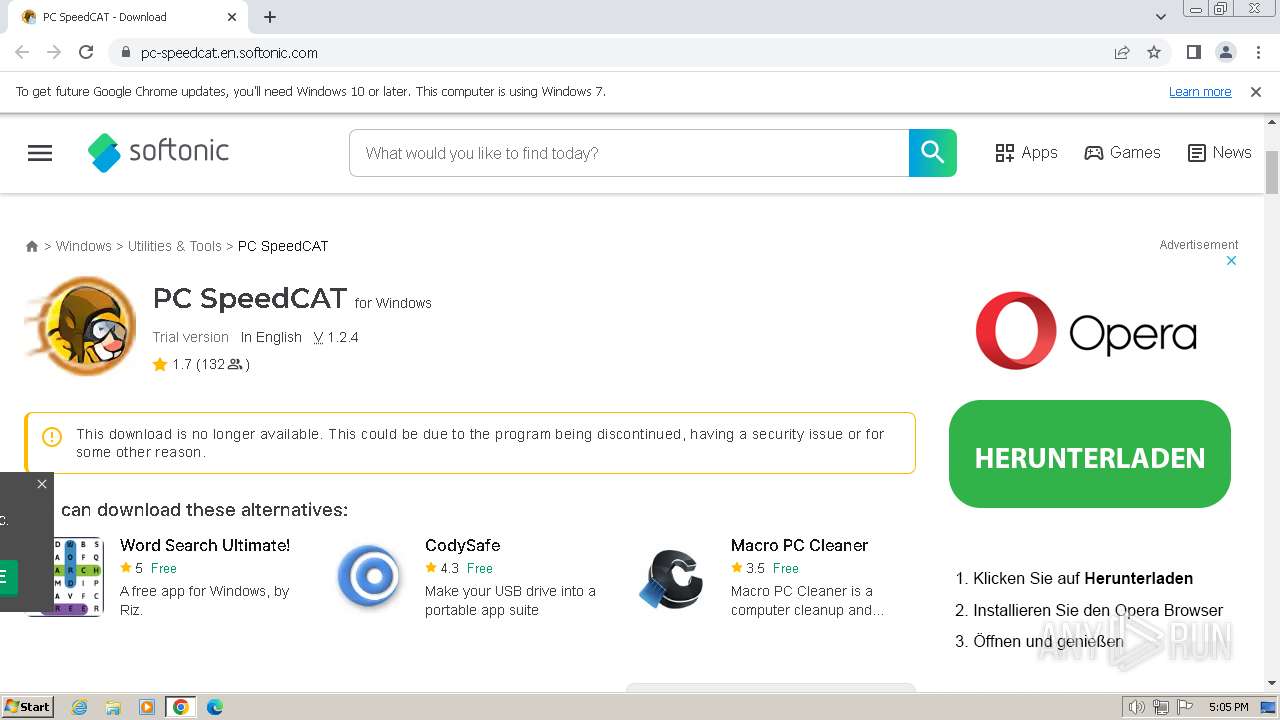Screen dimensions: 1280x720
Task: Open File Explorer from taskbar
Action: 113,707
